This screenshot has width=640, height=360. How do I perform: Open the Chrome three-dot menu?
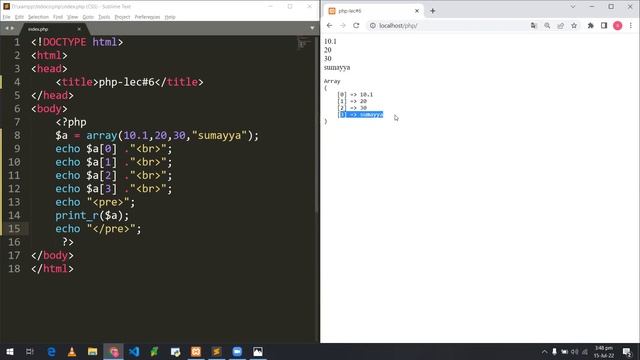(631, 25)
